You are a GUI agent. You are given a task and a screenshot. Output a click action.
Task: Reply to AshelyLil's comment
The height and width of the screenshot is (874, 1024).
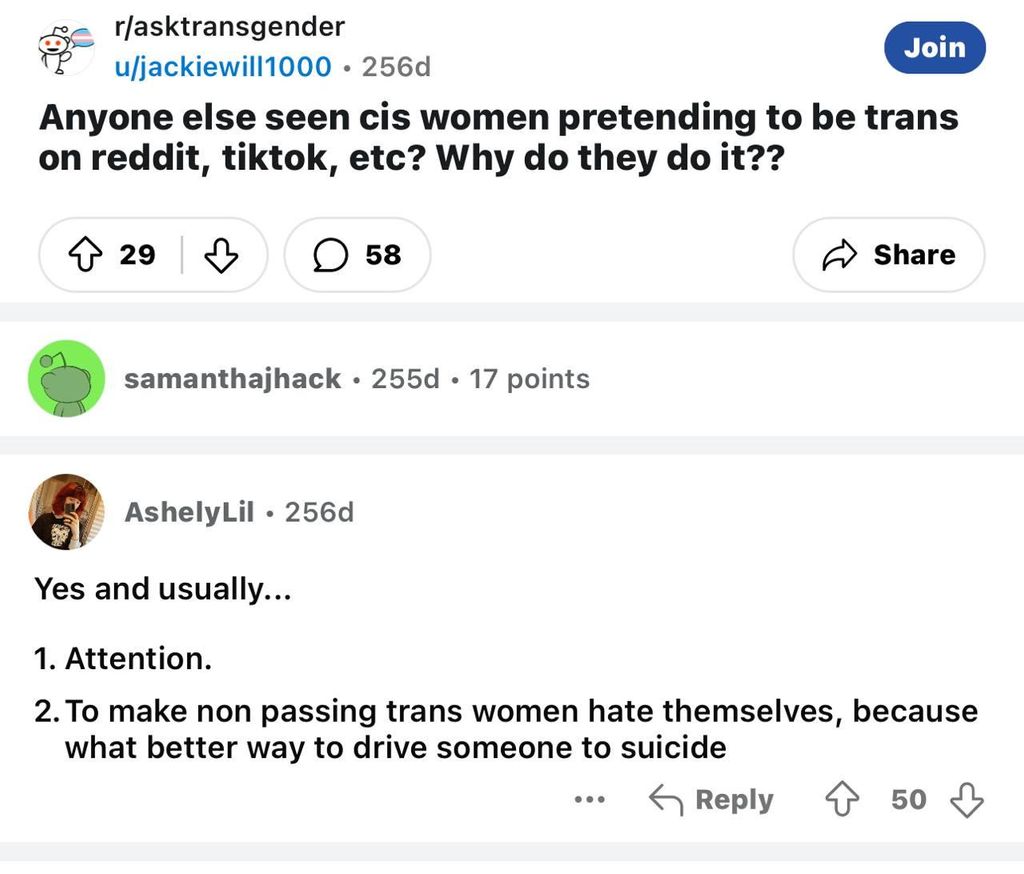(712, 800)
